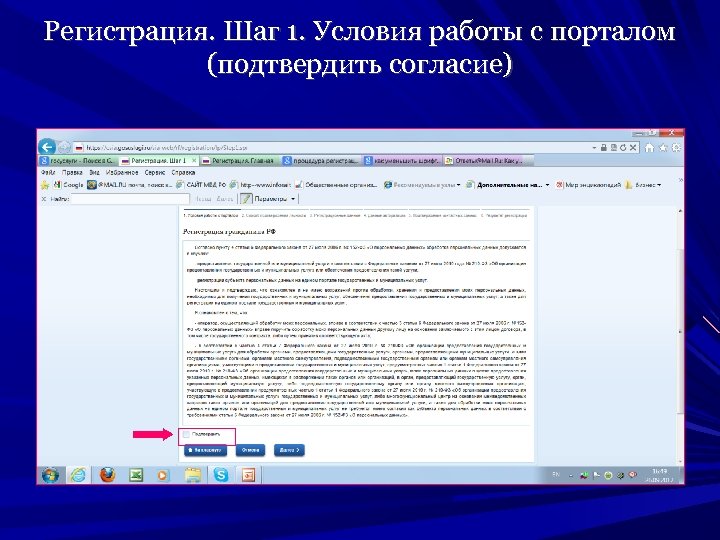This screenshot has width=720, height=540.
Task: Open address bar dropdown arrow
Action: tap(594, 148)
